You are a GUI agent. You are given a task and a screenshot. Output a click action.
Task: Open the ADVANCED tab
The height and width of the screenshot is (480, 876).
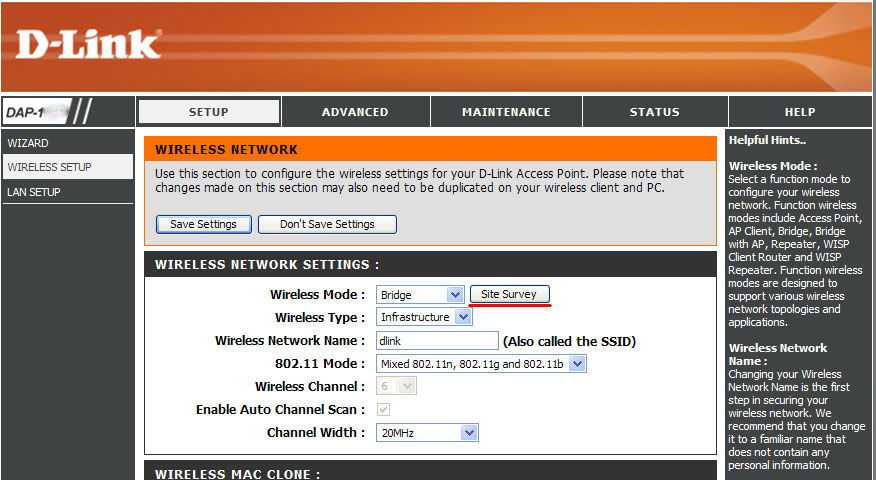pos(355,112)
